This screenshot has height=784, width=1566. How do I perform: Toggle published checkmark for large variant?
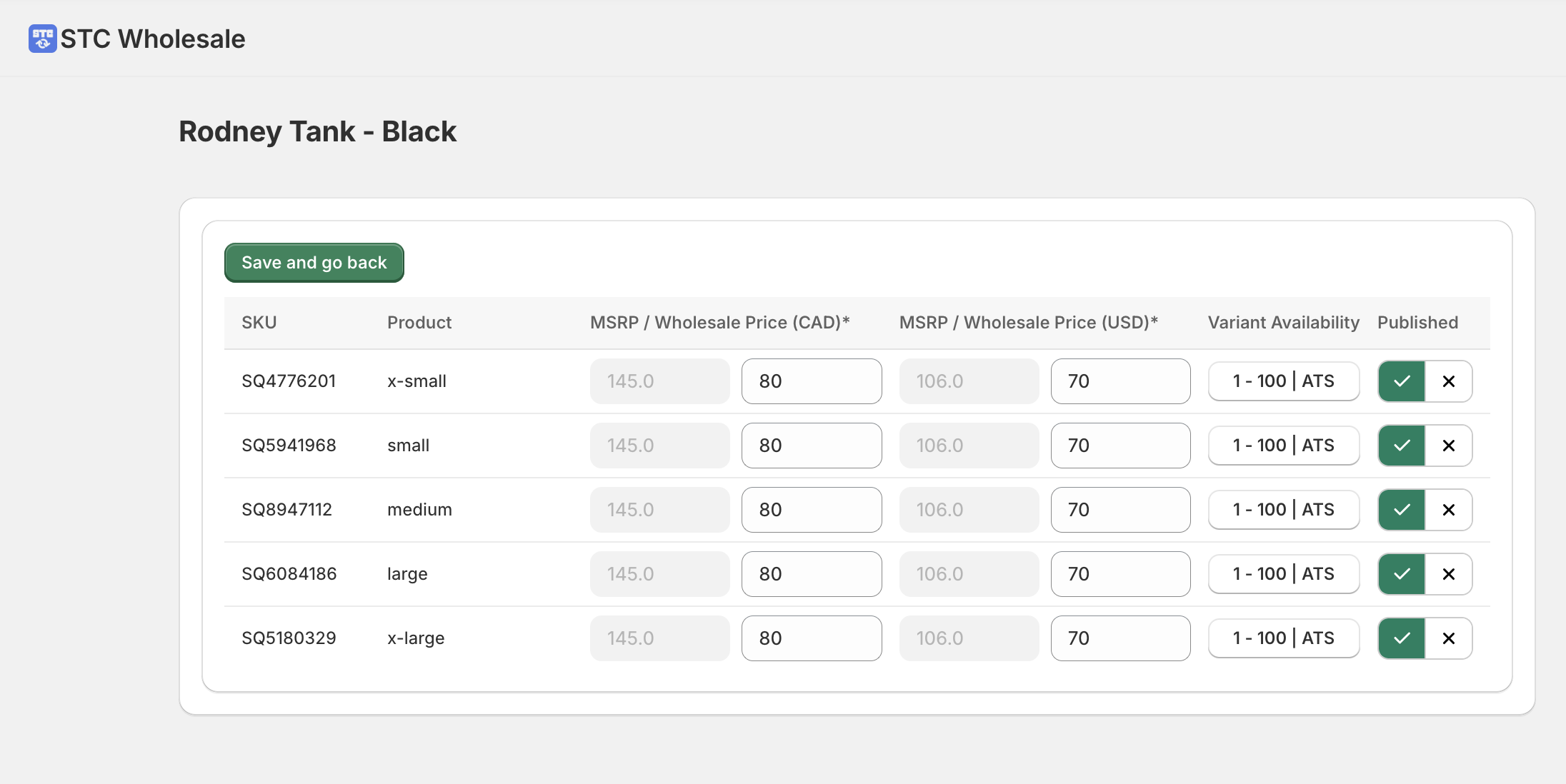(x=1402, y=574)
